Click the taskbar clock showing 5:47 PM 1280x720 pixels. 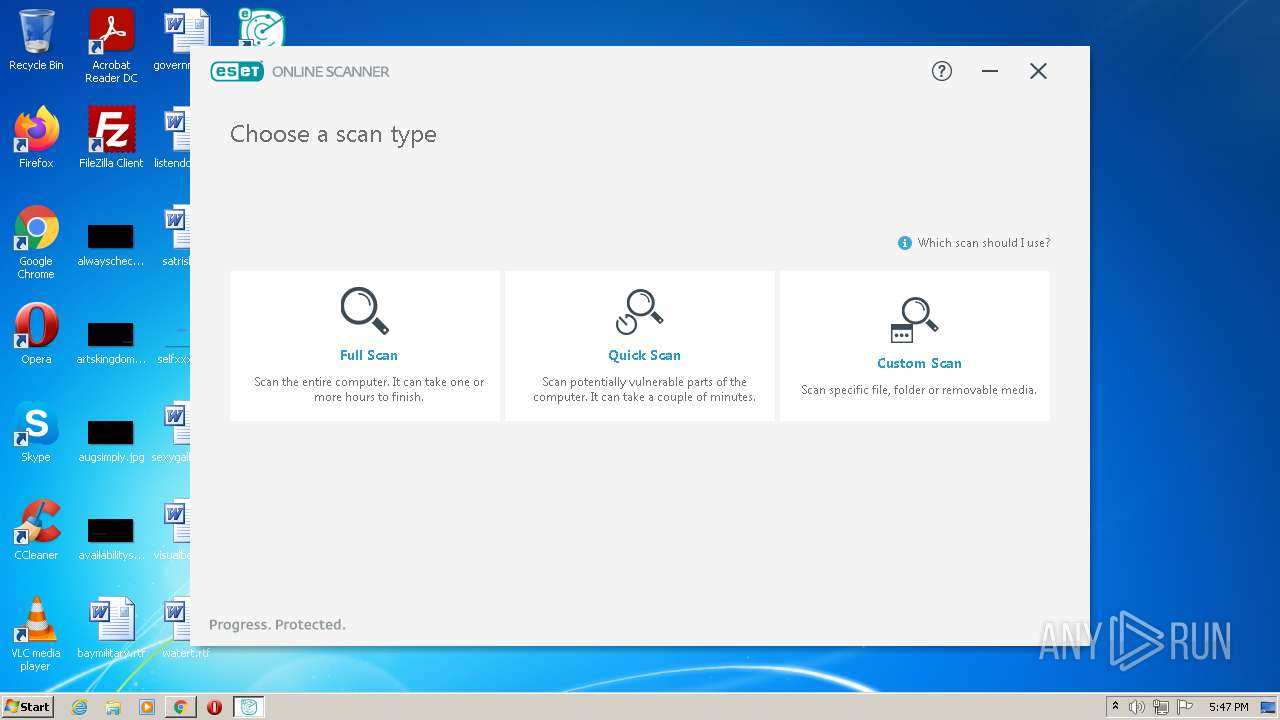pos(1228,707)
